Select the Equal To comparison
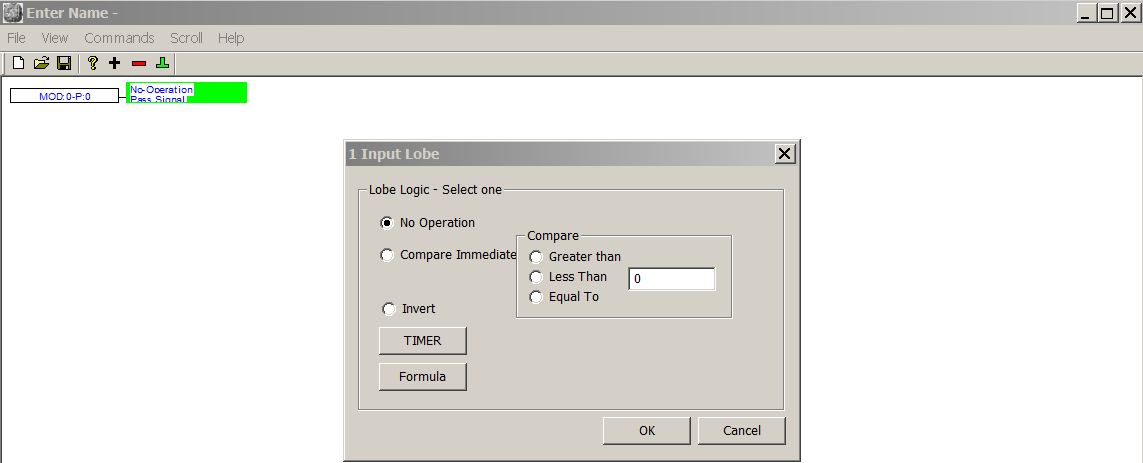This screenshot has width=1143, height=463. coord(537,297)
